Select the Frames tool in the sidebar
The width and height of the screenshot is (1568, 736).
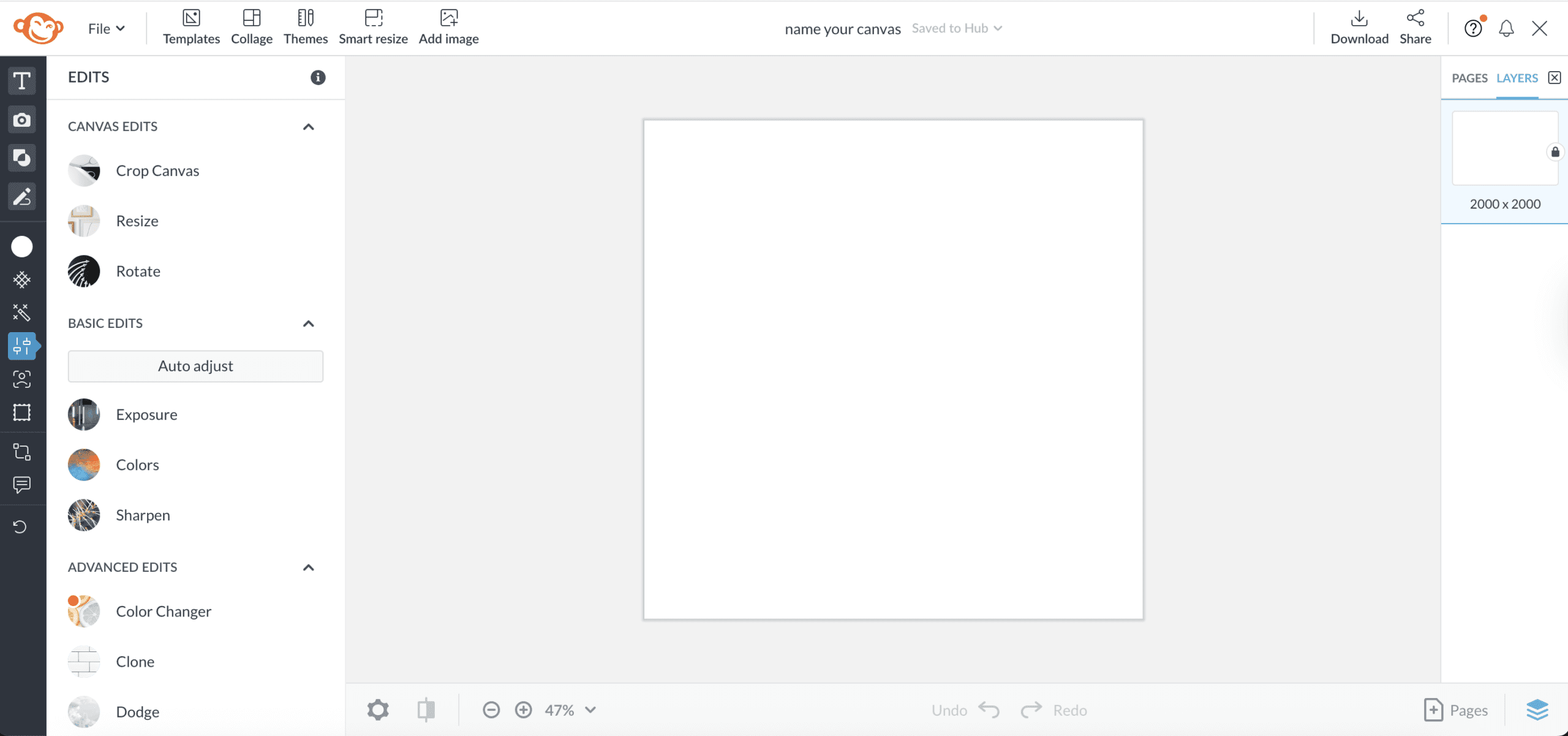click(22, 412)
